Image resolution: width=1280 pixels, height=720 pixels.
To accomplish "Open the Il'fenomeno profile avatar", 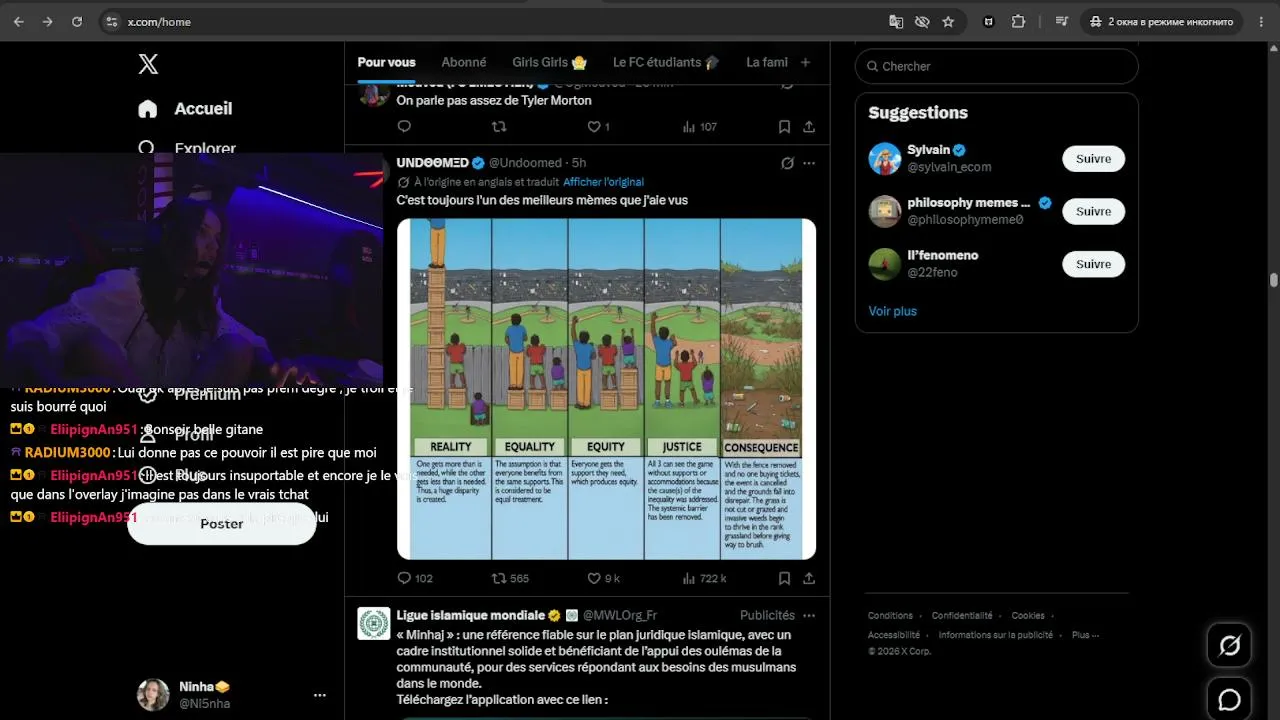I will [x=885, y=264].
